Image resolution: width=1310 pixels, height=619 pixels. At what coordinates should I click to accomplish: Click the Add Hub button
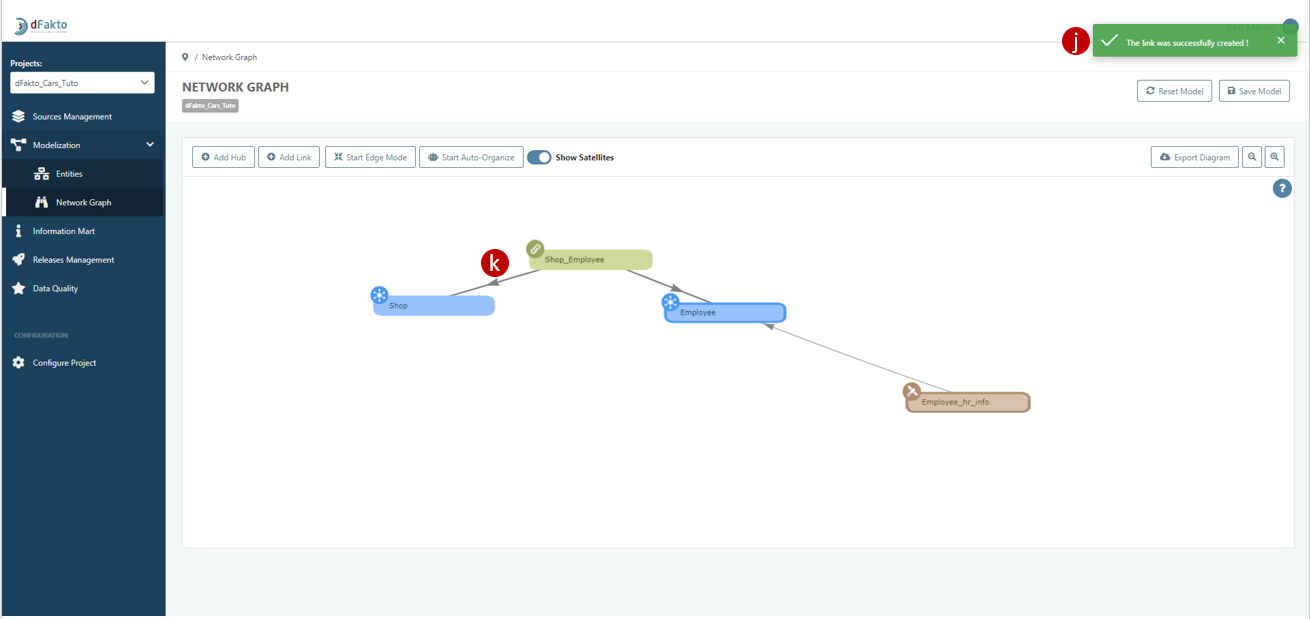223,157
